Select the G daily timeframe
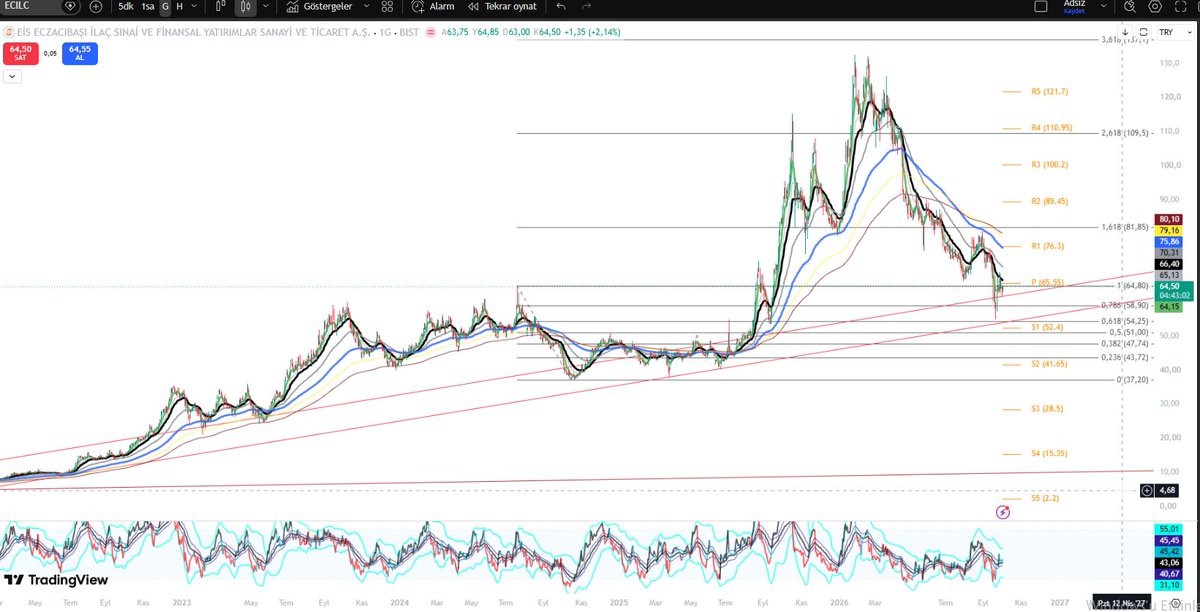 [x=165, y=6]
